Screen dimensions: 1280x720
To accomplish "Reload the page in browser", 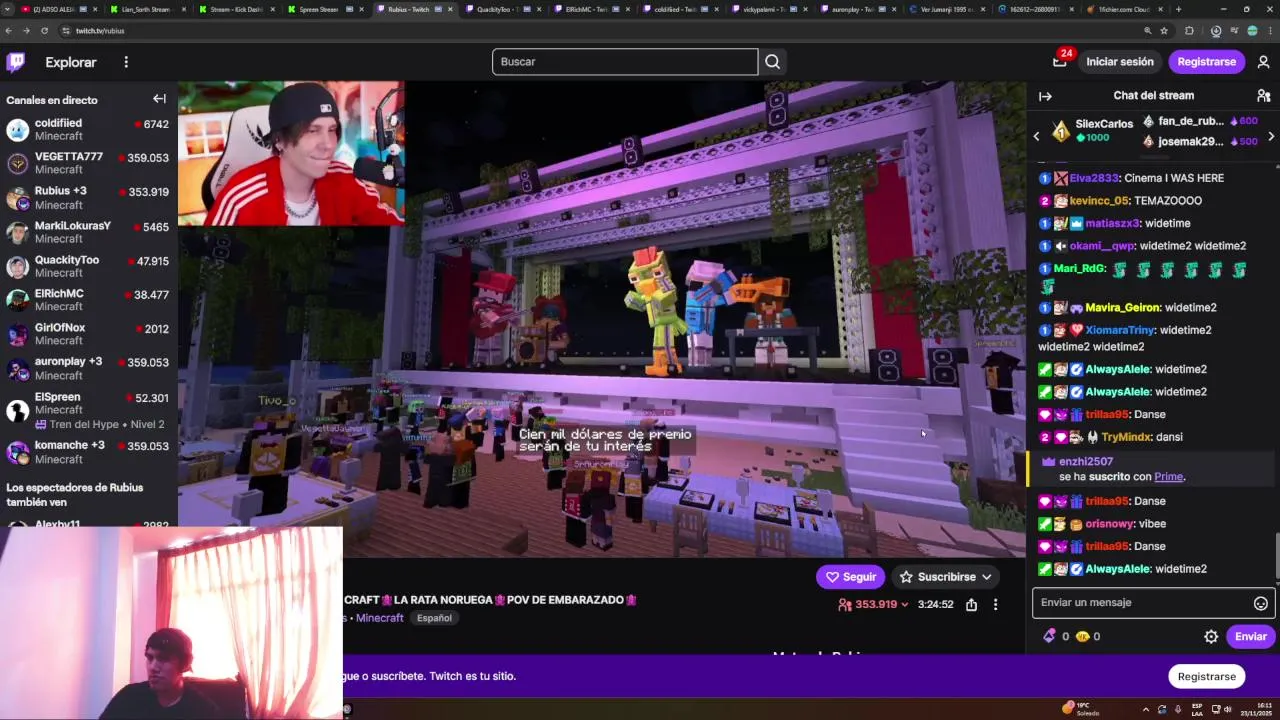I will 45,31.
